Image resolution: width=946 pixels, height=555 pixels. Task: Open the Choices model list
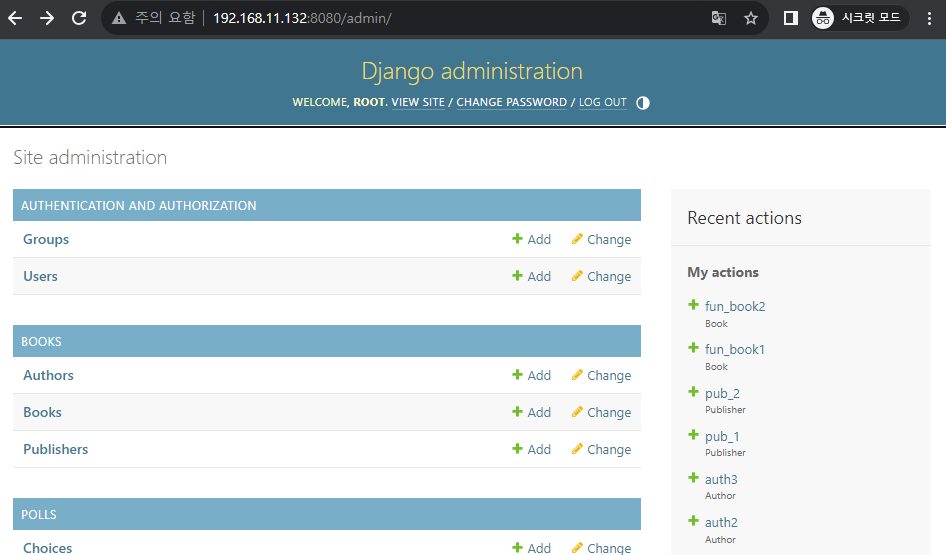click(48, 547)
